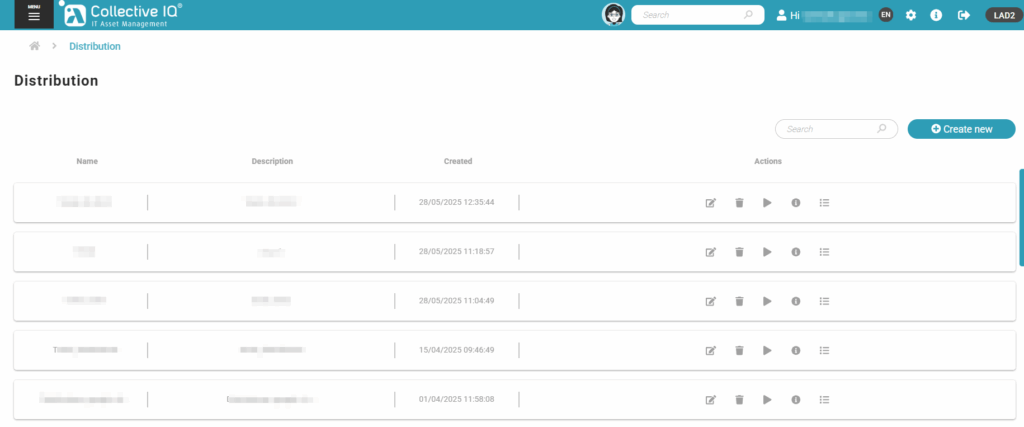Open the hamburger MENU button

pos(33,14)
